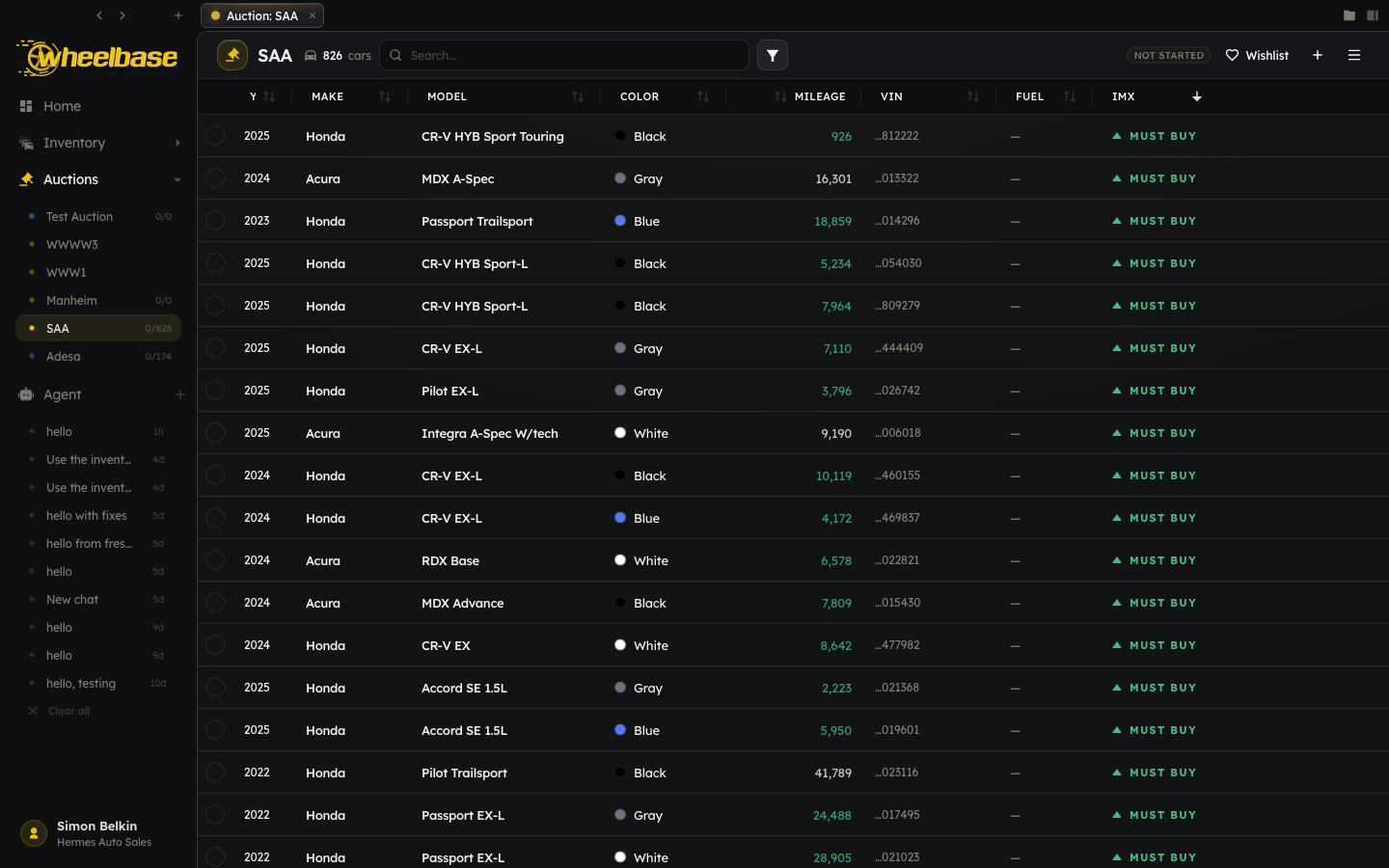Click the white color dot for RDX Base
This screenshot has height=868, width=1389.
[x=620, y=560]
